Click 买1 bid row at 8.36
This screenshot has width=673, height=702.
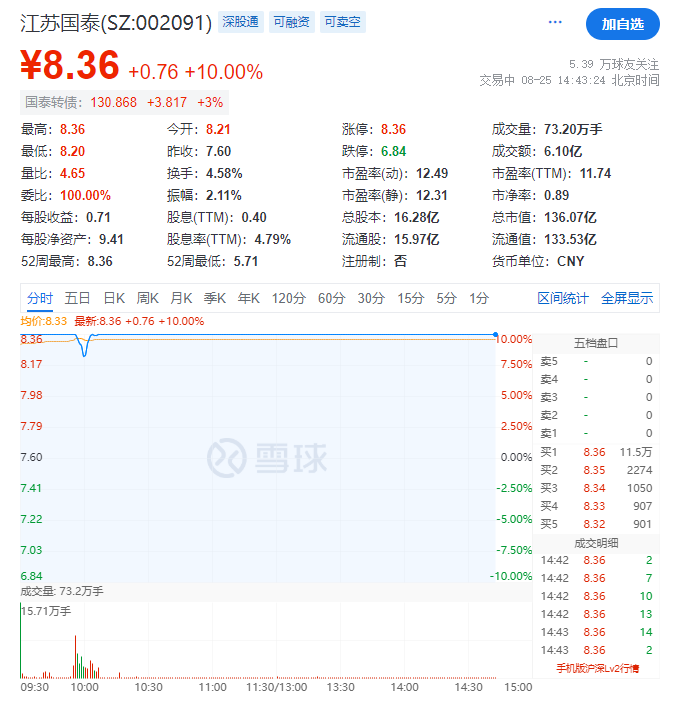(x=596, y=452)
